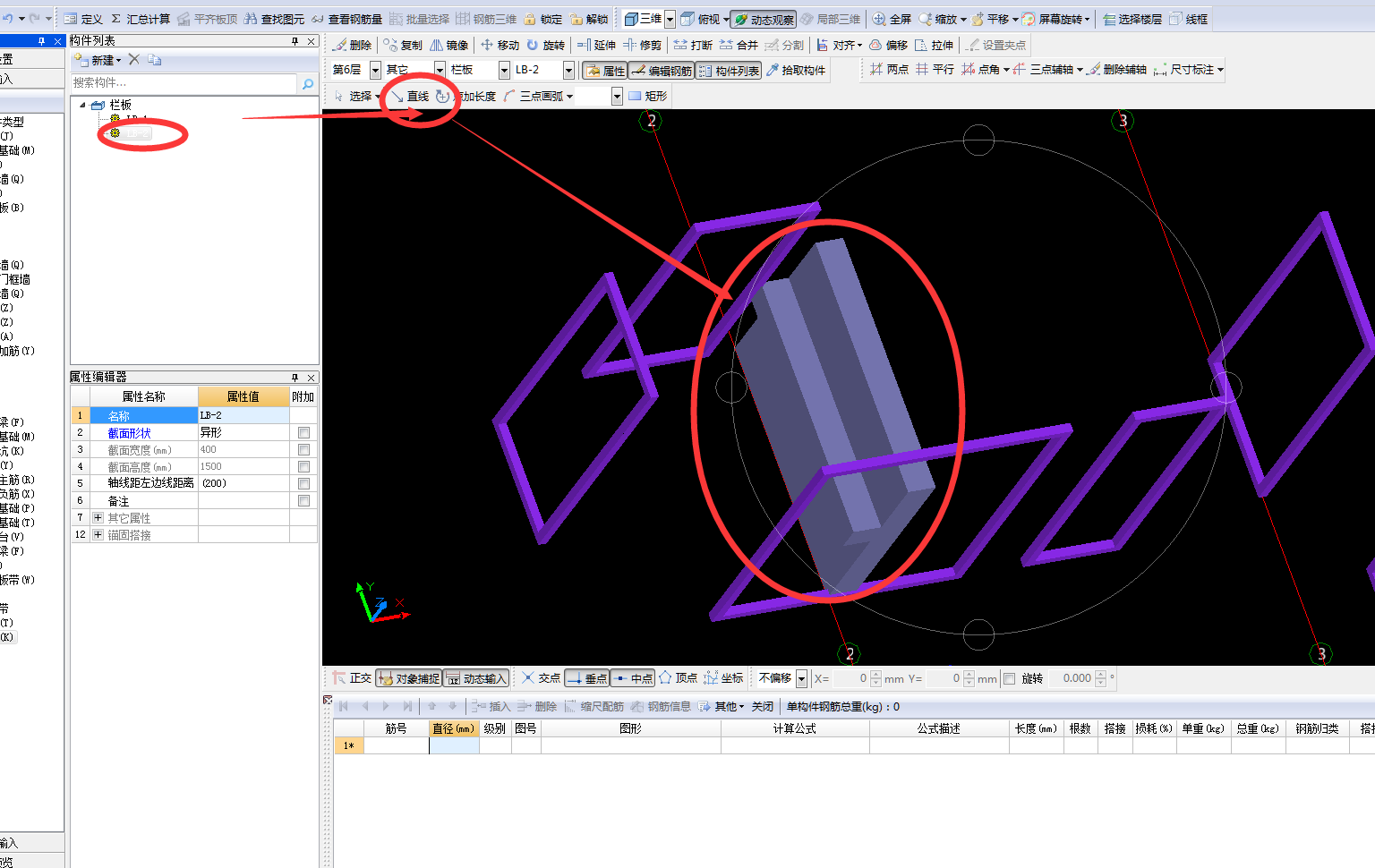Open 查看钢筋量 rebar quantity view

[x=346, y=19]
